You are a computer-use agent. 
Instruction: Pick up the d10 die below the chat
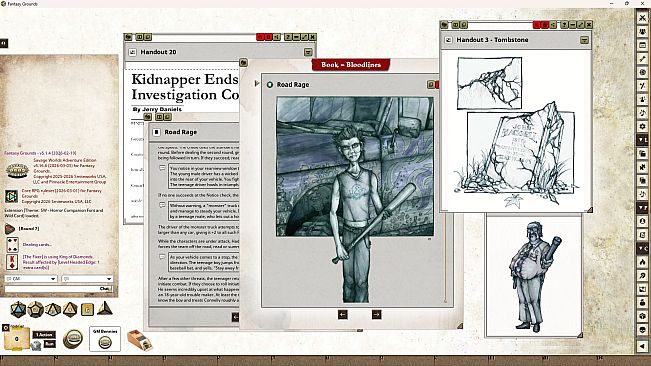tap(53, 309)
